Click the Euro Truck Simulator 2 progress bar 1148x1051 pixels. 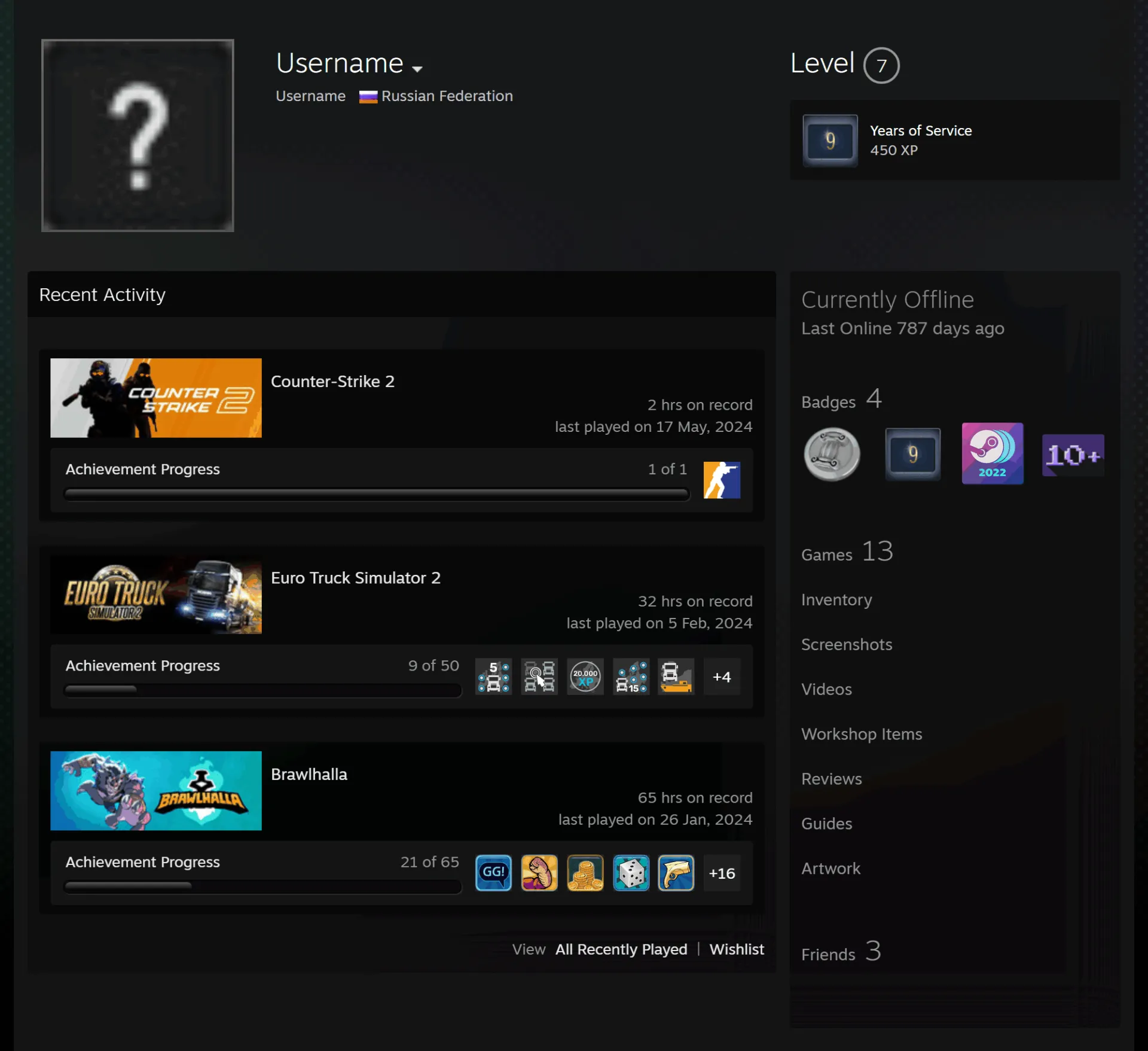(x=263, y=690)
